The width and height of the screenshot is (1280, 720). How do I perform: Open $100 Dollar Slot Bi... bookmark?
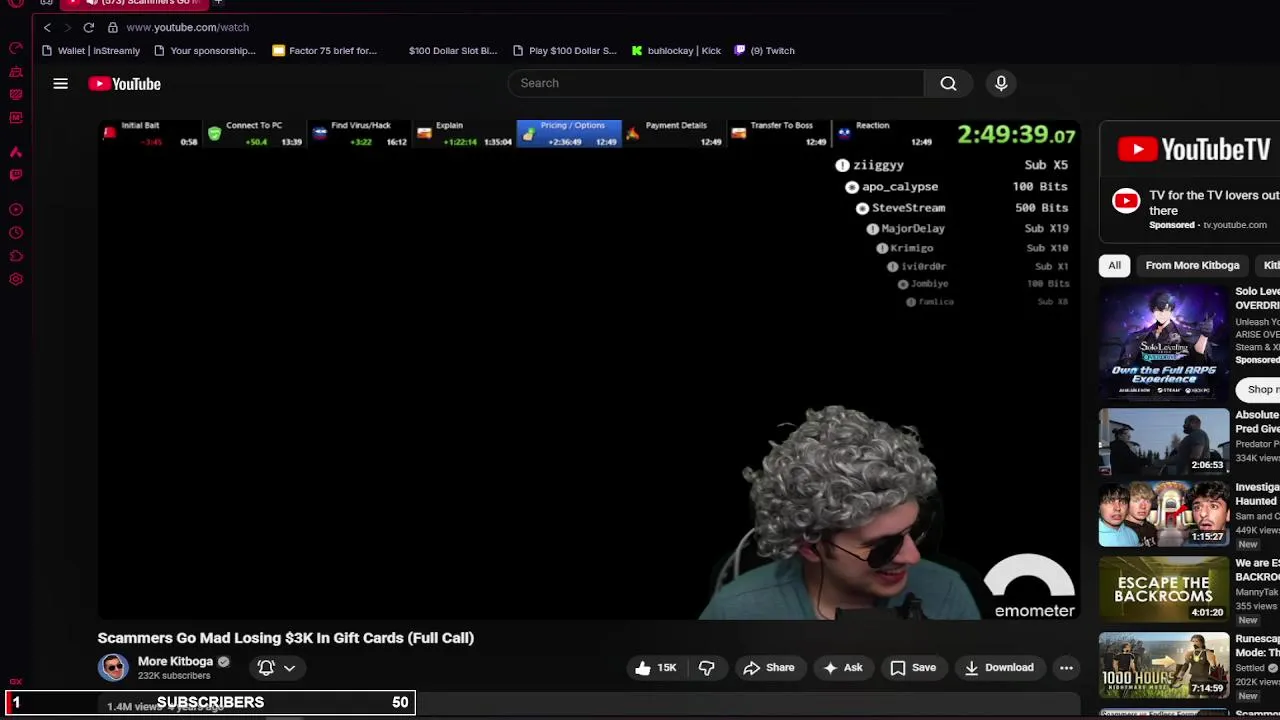click(452, 50)
